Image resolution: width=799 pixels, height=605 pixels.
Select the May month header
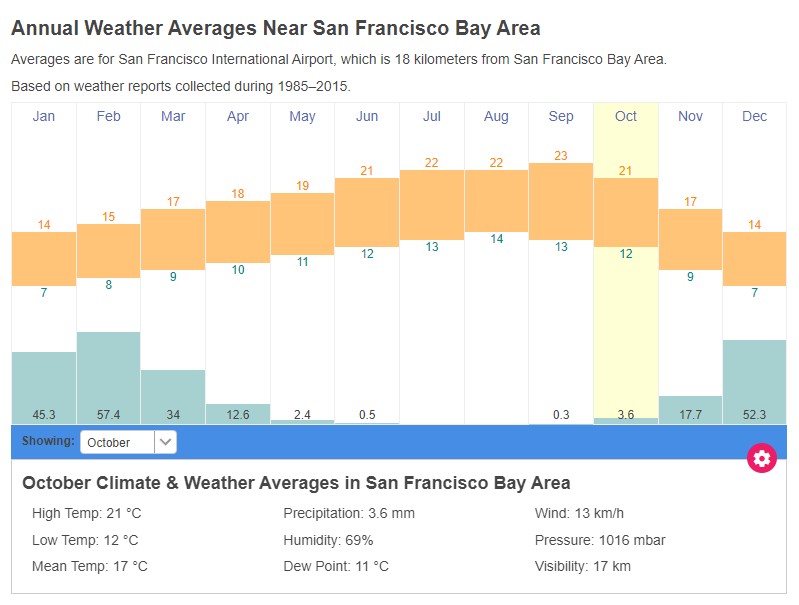pos(302,117)
